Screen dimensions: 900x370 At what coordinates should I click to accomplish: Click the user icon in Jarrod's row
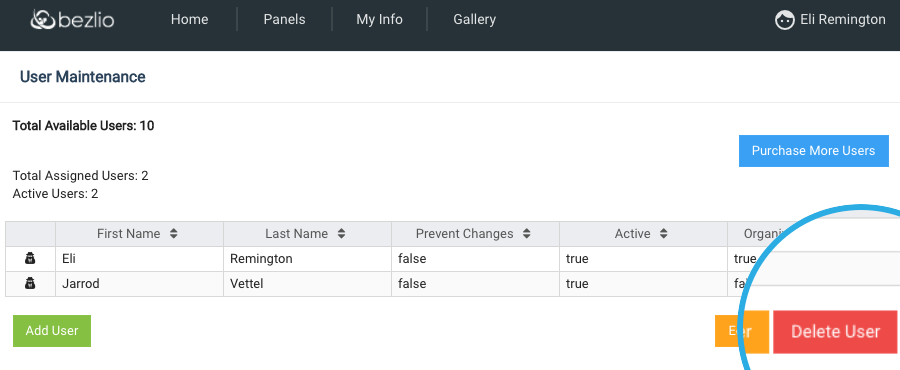[30, 283]
